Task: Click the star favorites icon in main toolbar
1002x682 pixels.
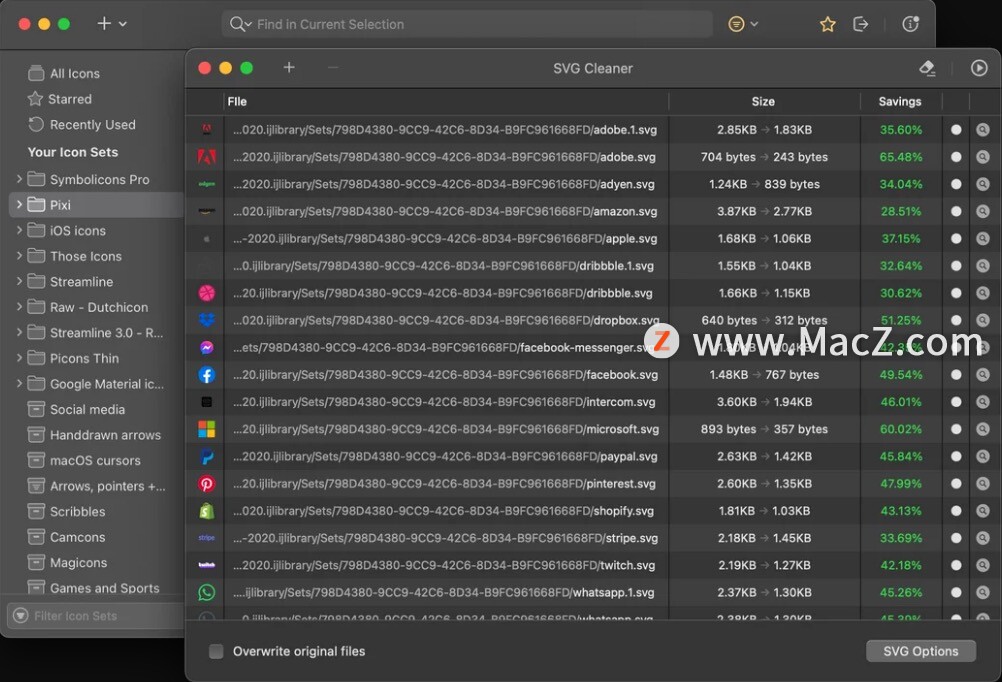Action: pyautogui.click(x=828, y=24)
